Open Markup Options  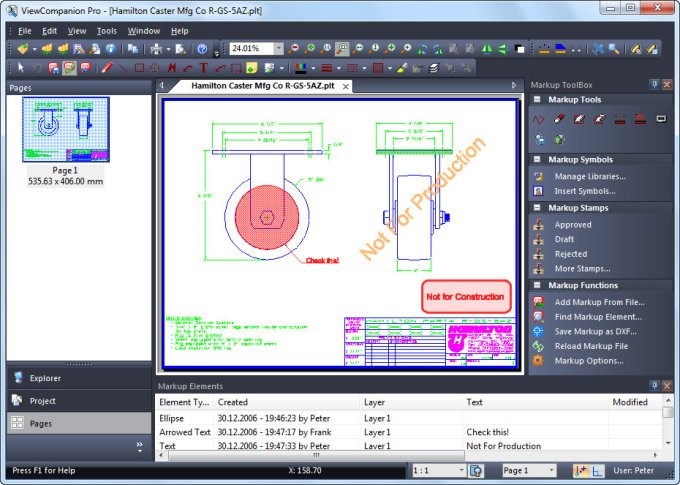(589, 361)
